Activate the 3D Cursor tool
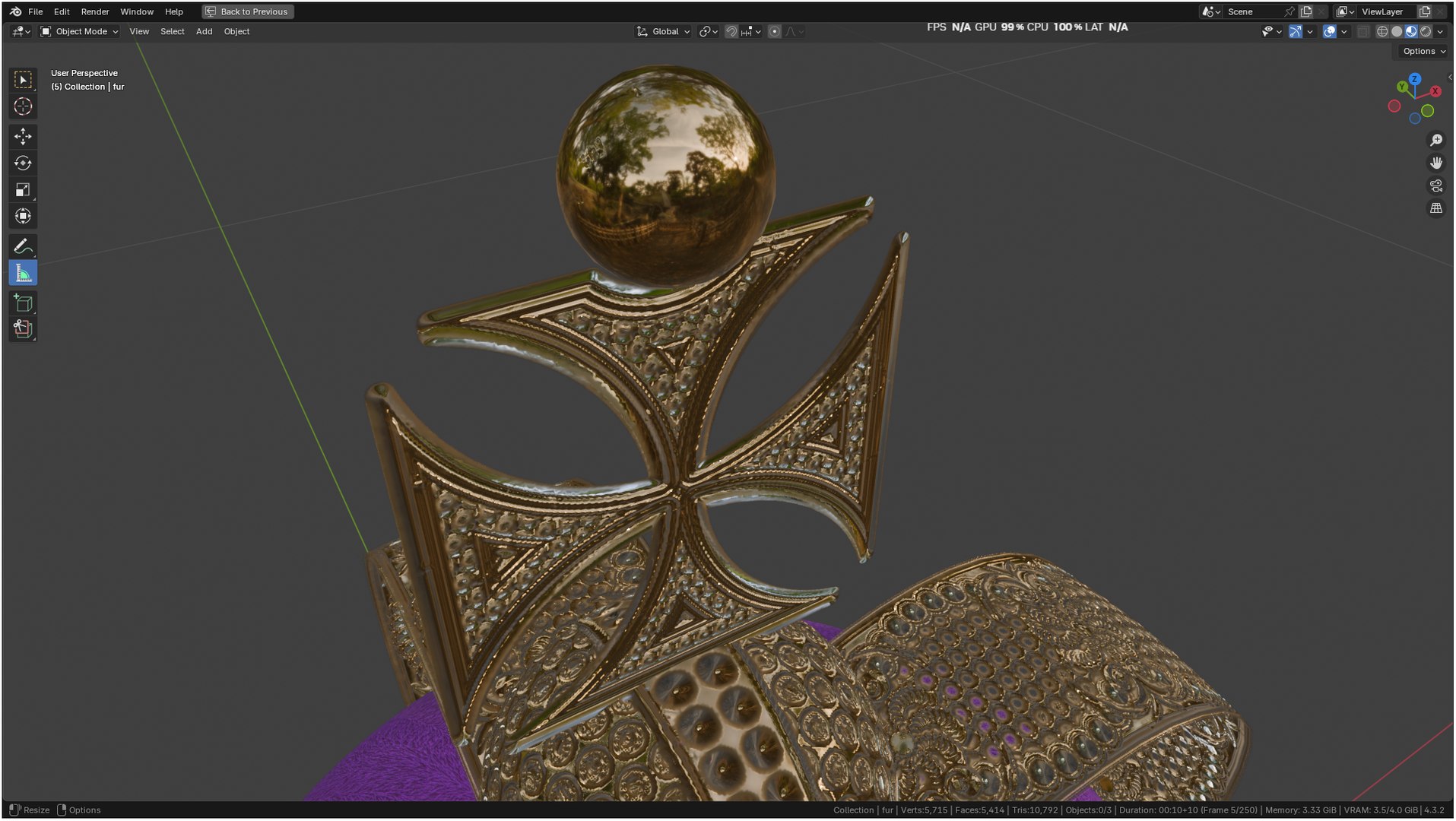 (x=23, y=106)
